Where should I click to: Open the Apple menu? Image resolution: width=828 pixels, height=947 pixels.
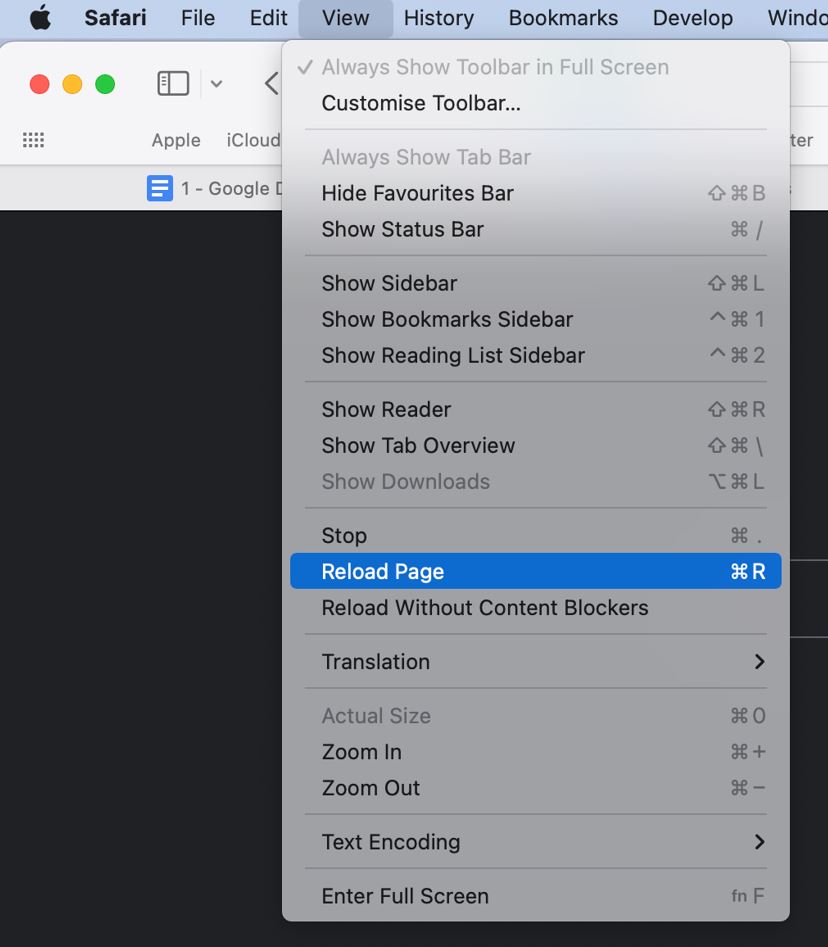pyautogui.click(x=40, y=18)
